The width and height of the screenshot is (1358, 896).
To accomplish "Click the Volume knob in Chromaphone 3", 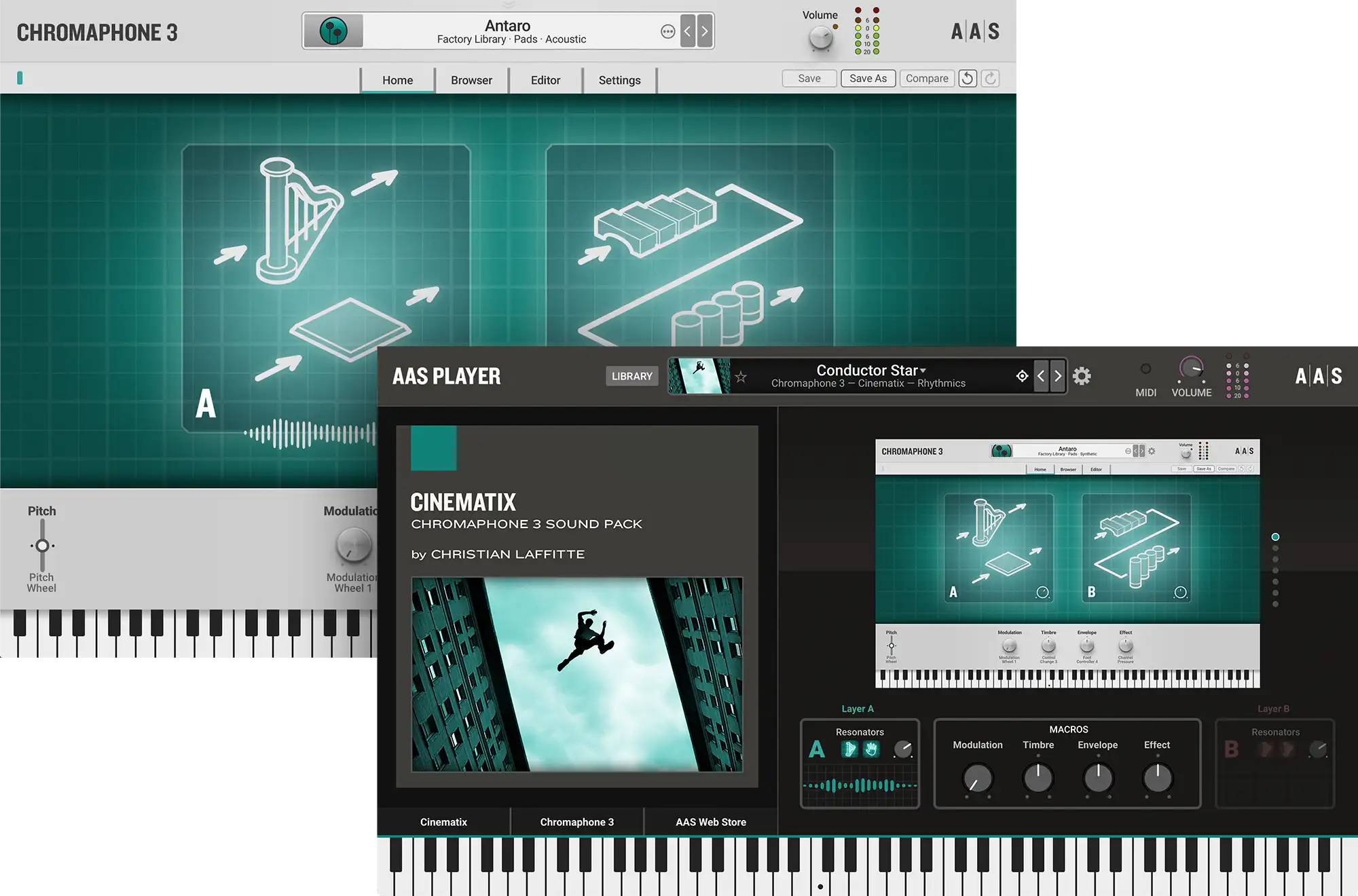I will [821, 38].
